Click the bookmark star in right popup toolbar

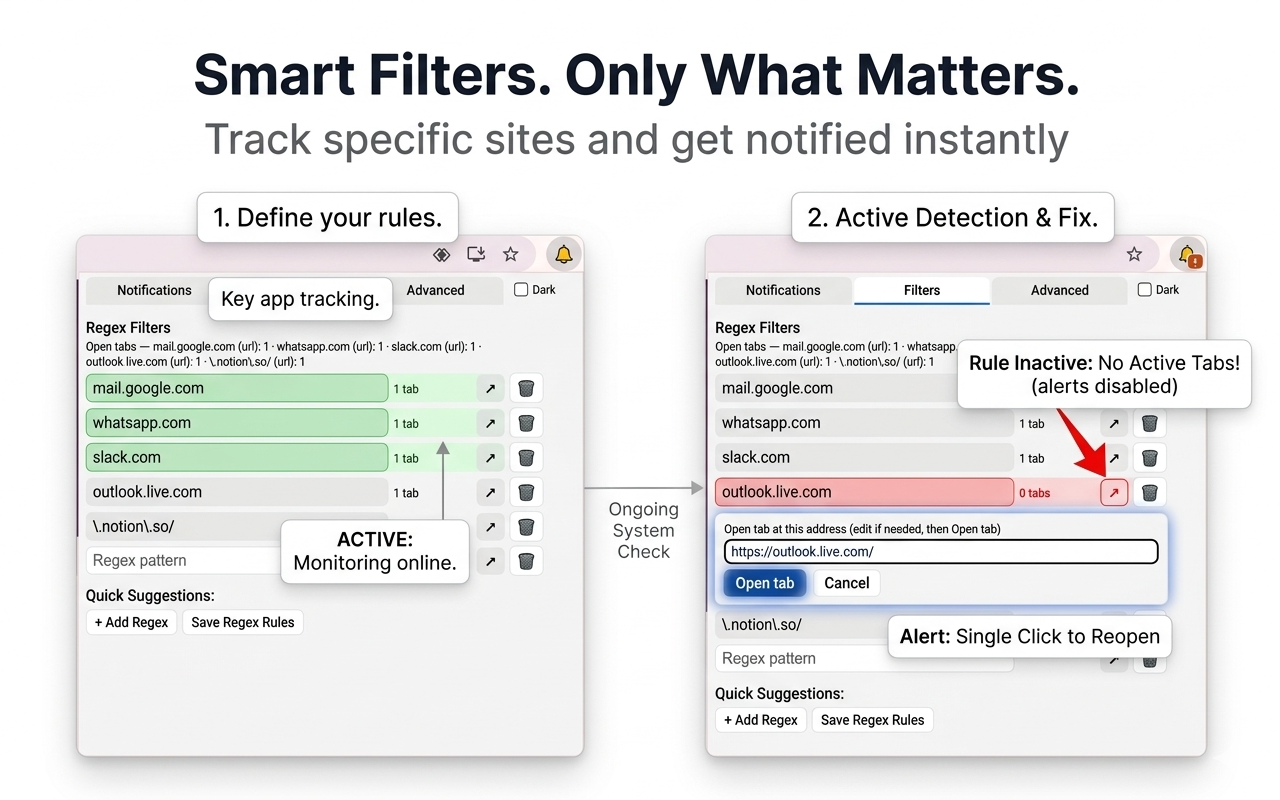[x=1134, y=255]
